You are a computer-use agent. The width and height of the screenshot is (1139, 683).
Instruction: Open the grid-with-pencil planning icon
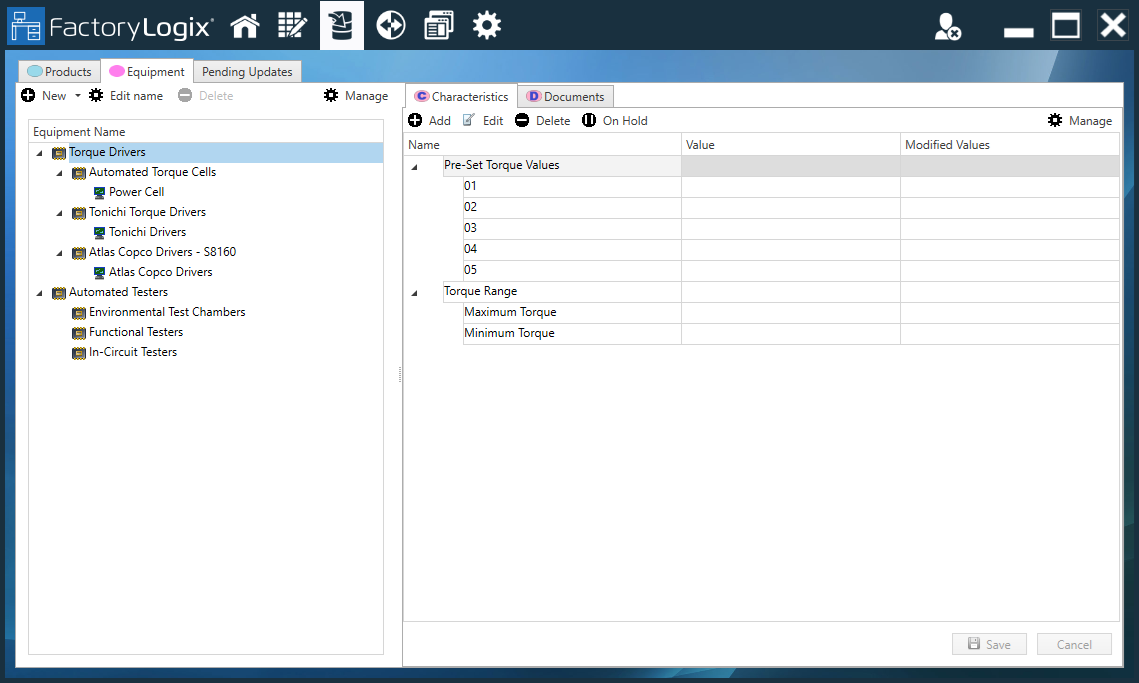click(292, 26)
